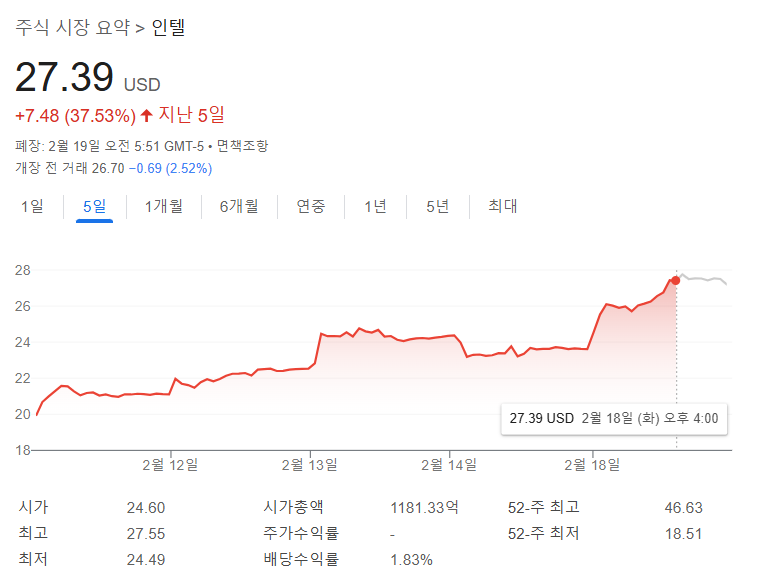Click the current price 27.39
Image resolution: width=761 pixels, height=588 pixels.
[64, 77]
